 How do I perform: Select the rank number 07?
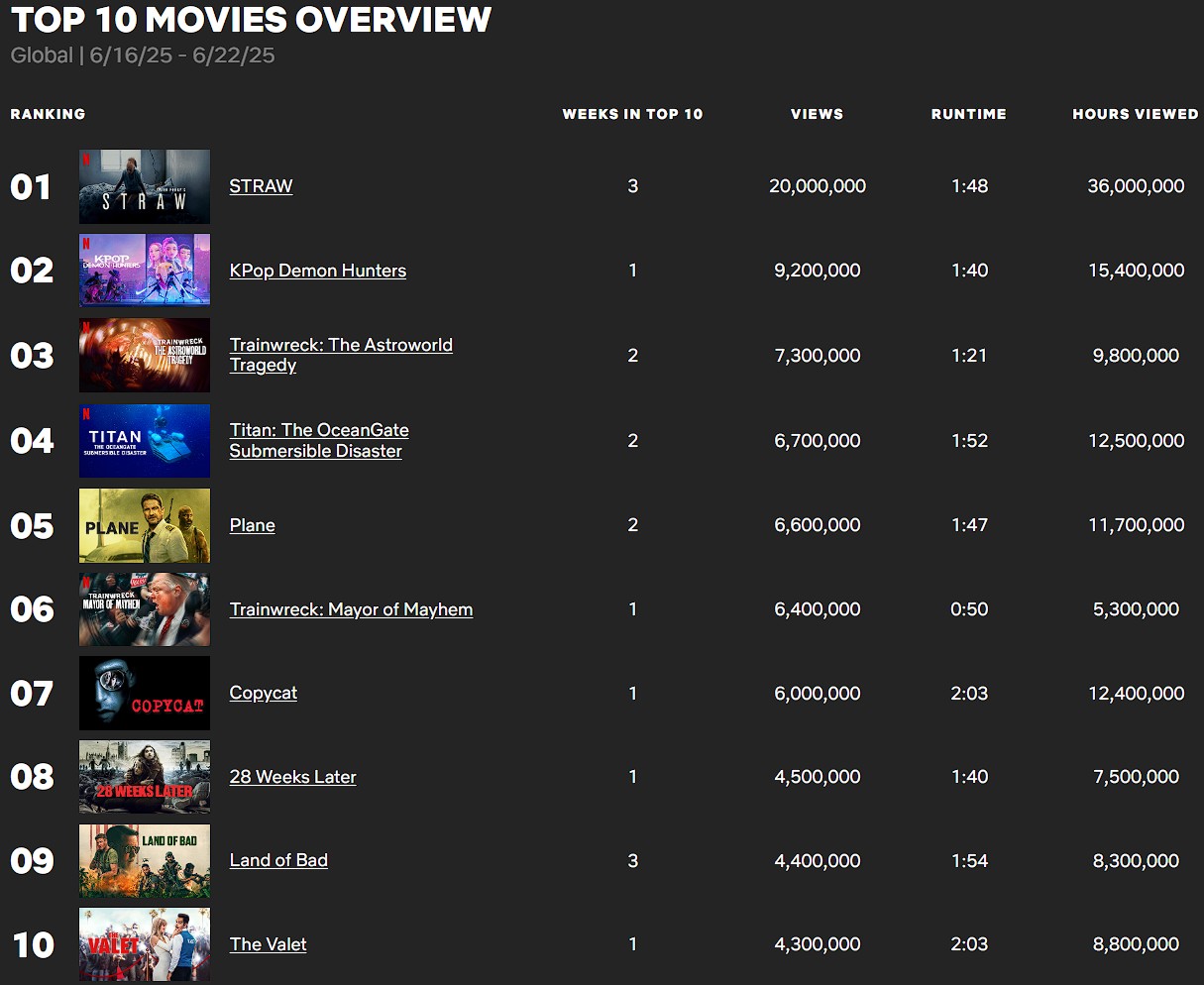32,693
